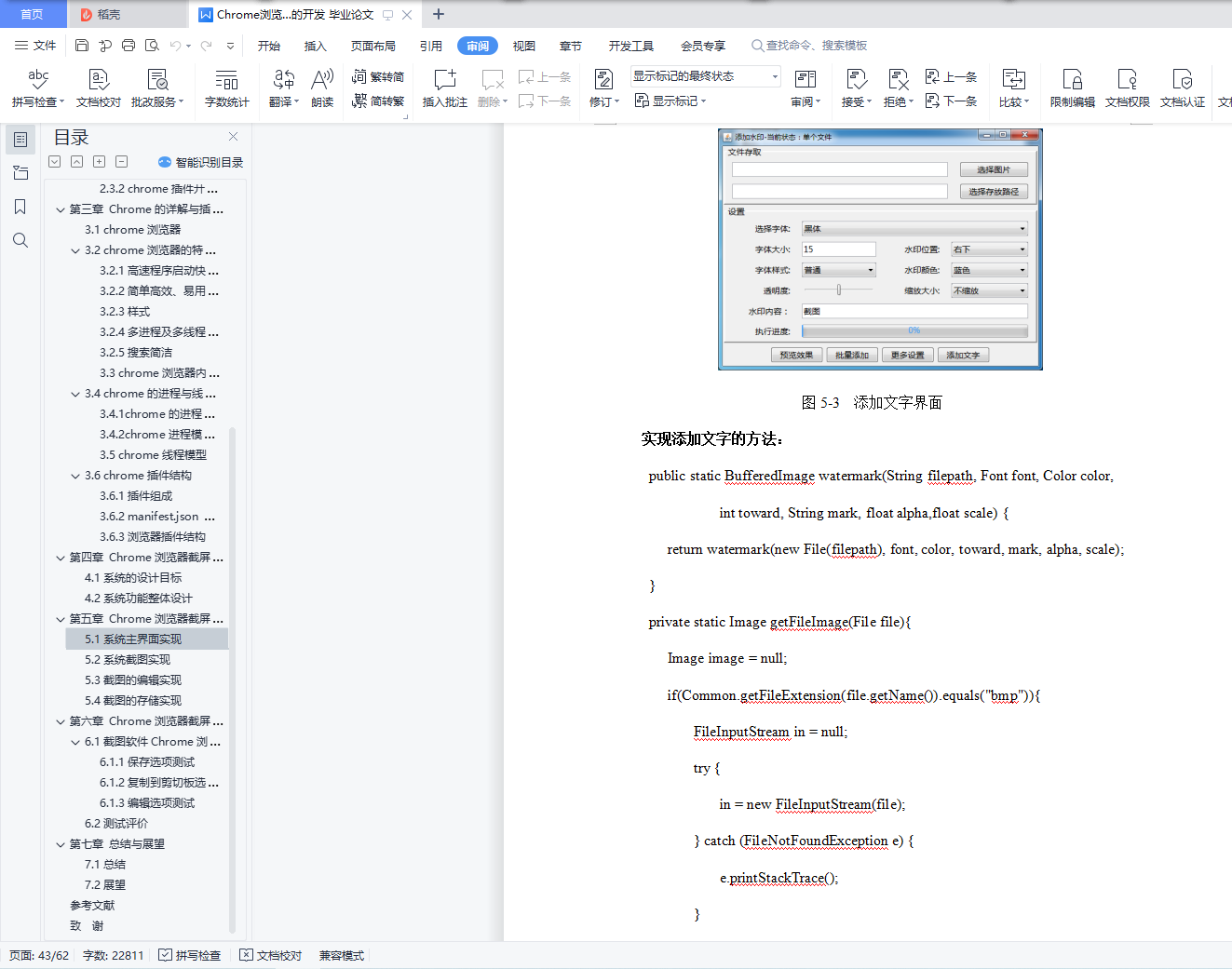Open Print Preview from the quick toolbar
Screen dimensions: 1232x969
pos(152,46)
